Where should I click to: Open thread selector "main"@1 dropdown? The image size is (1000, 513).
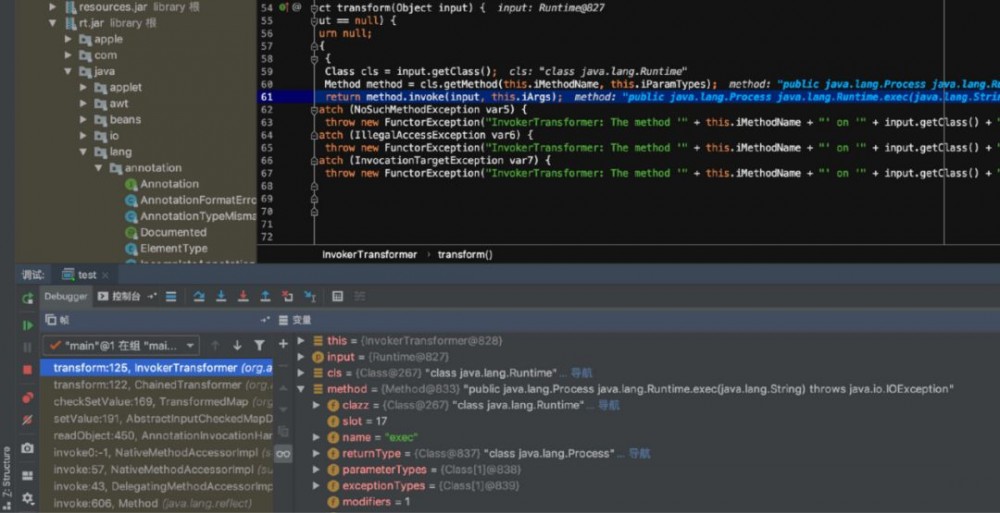[121, 345]
